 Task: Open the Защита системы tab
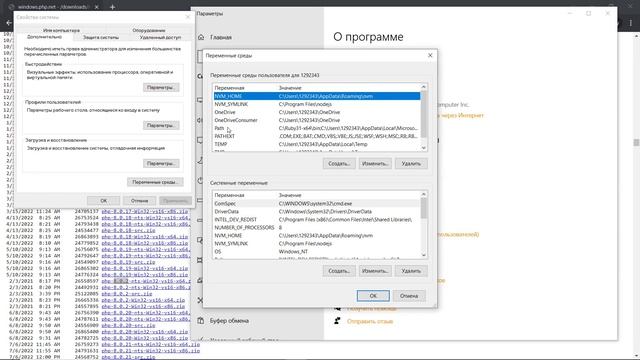coord(101,37)
